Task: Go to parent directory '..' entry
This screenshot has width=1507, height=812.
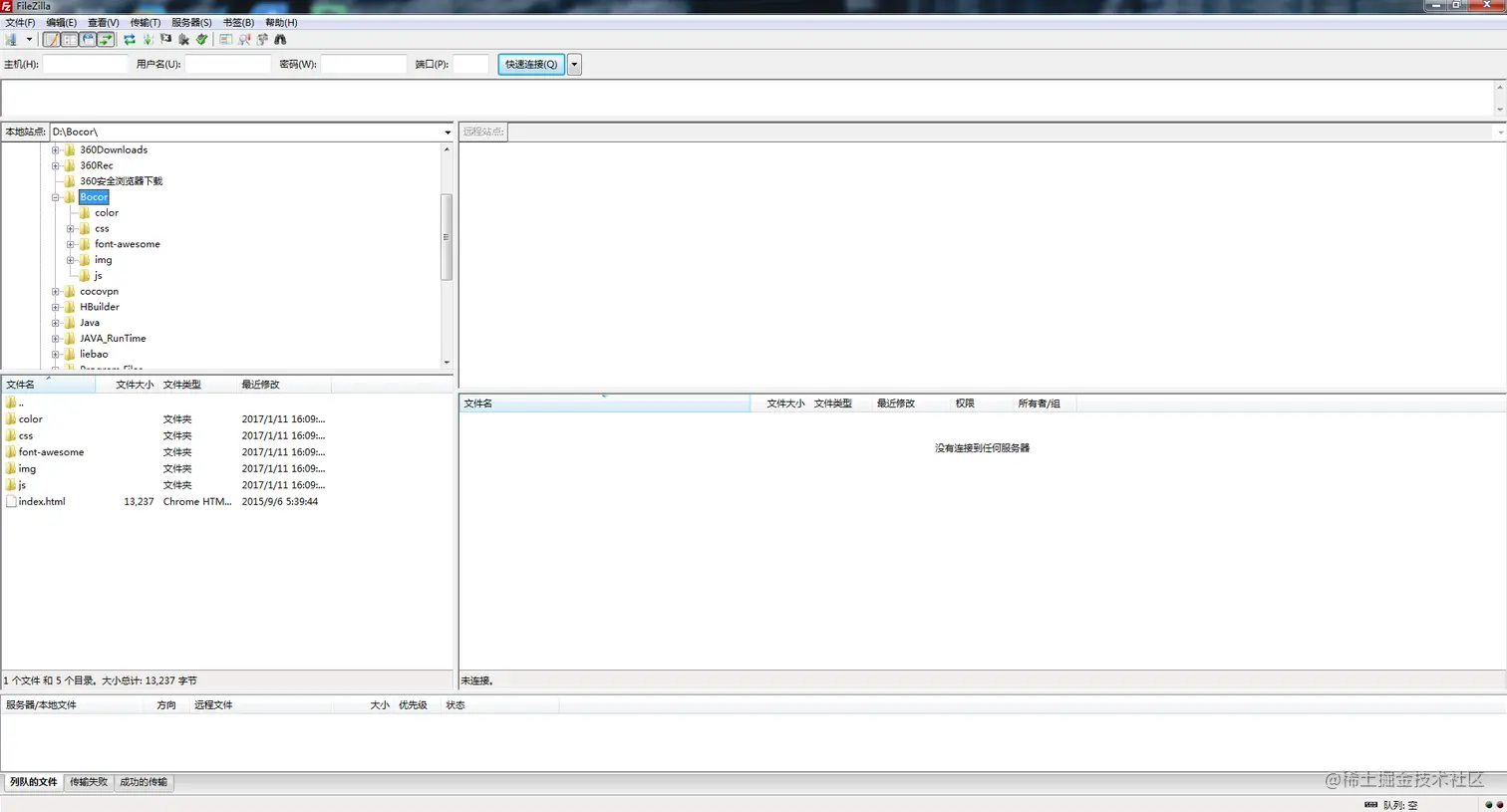Action: (x=21, y=404)
